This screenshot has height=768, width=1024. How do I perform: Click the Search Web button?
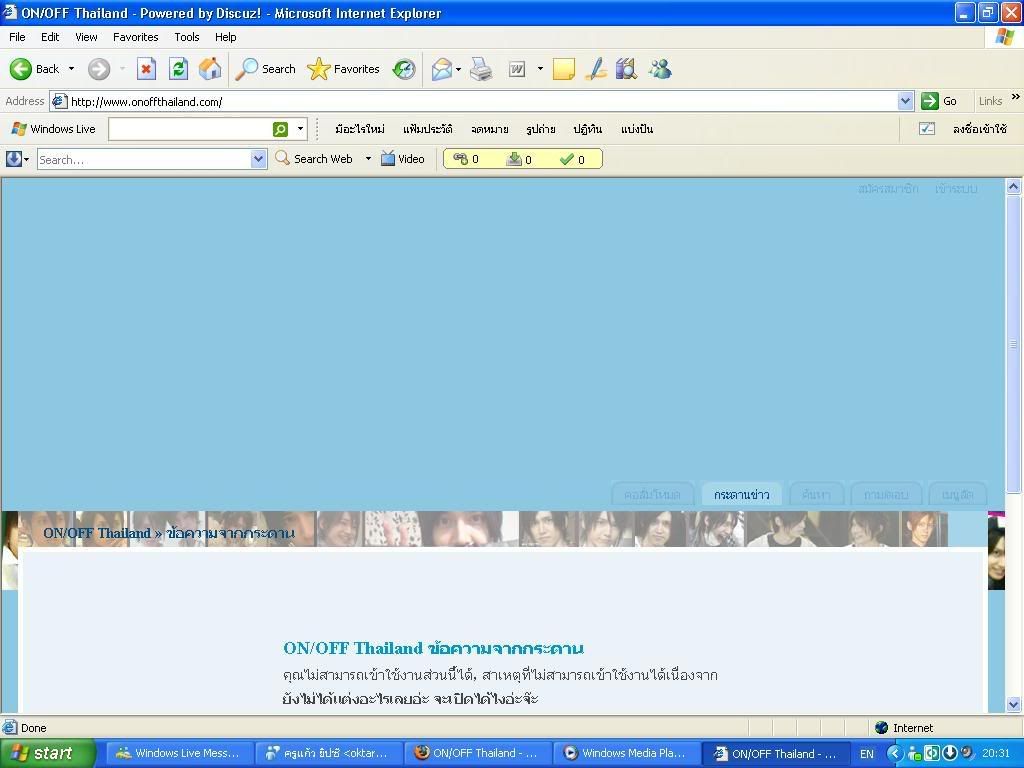[314, 159]
